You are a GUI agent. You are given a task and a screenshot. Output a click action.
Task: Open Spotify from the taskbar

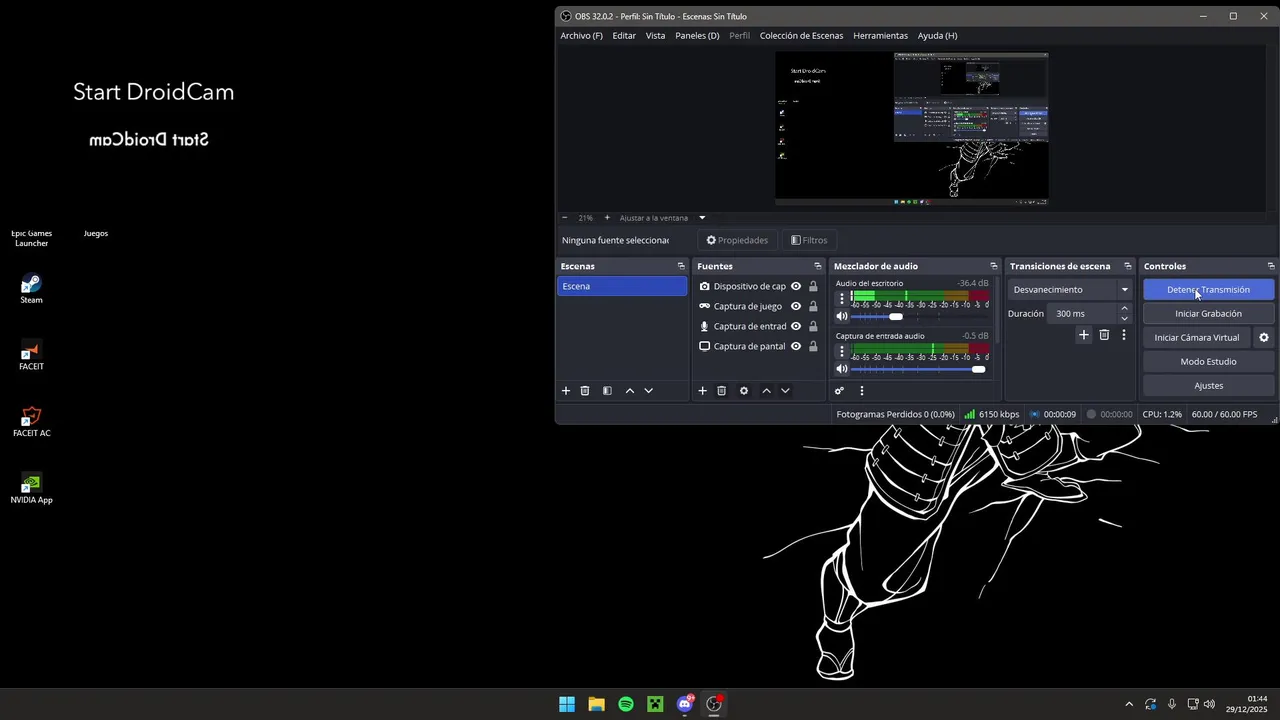pos(626,704)
